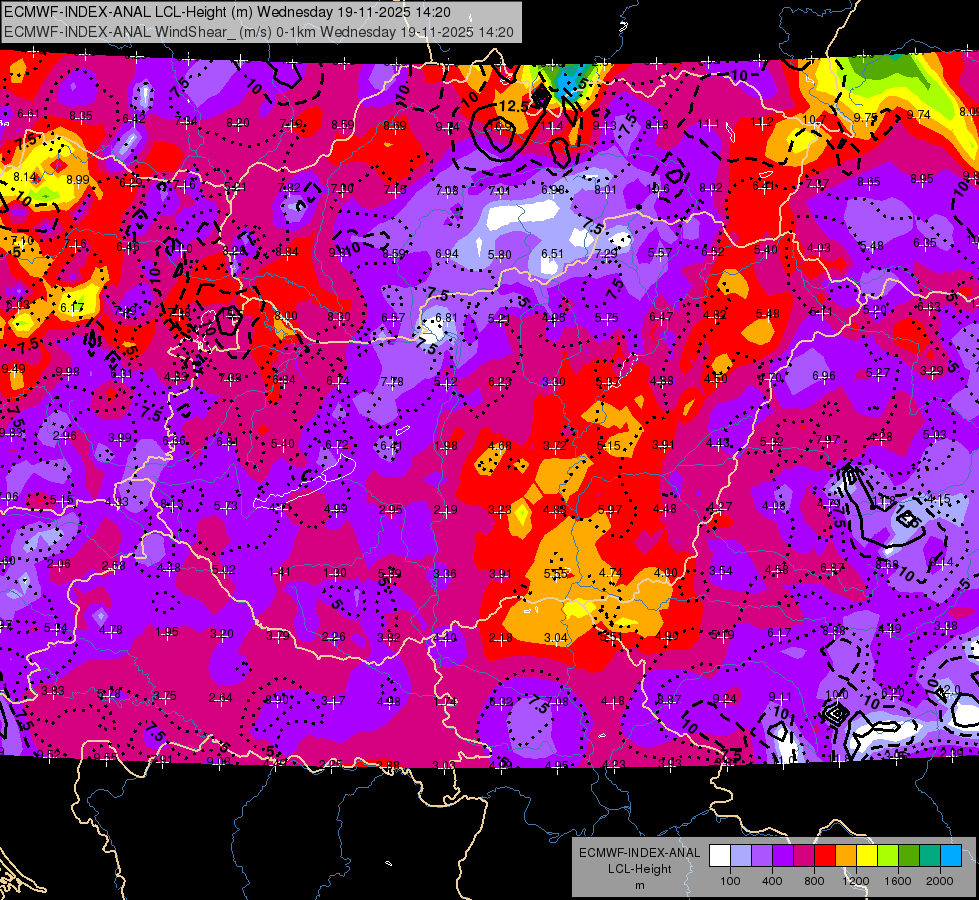The image size is (979, 900).
Task: Click the 100 legend scale label
Action: [x=730, y=881]
